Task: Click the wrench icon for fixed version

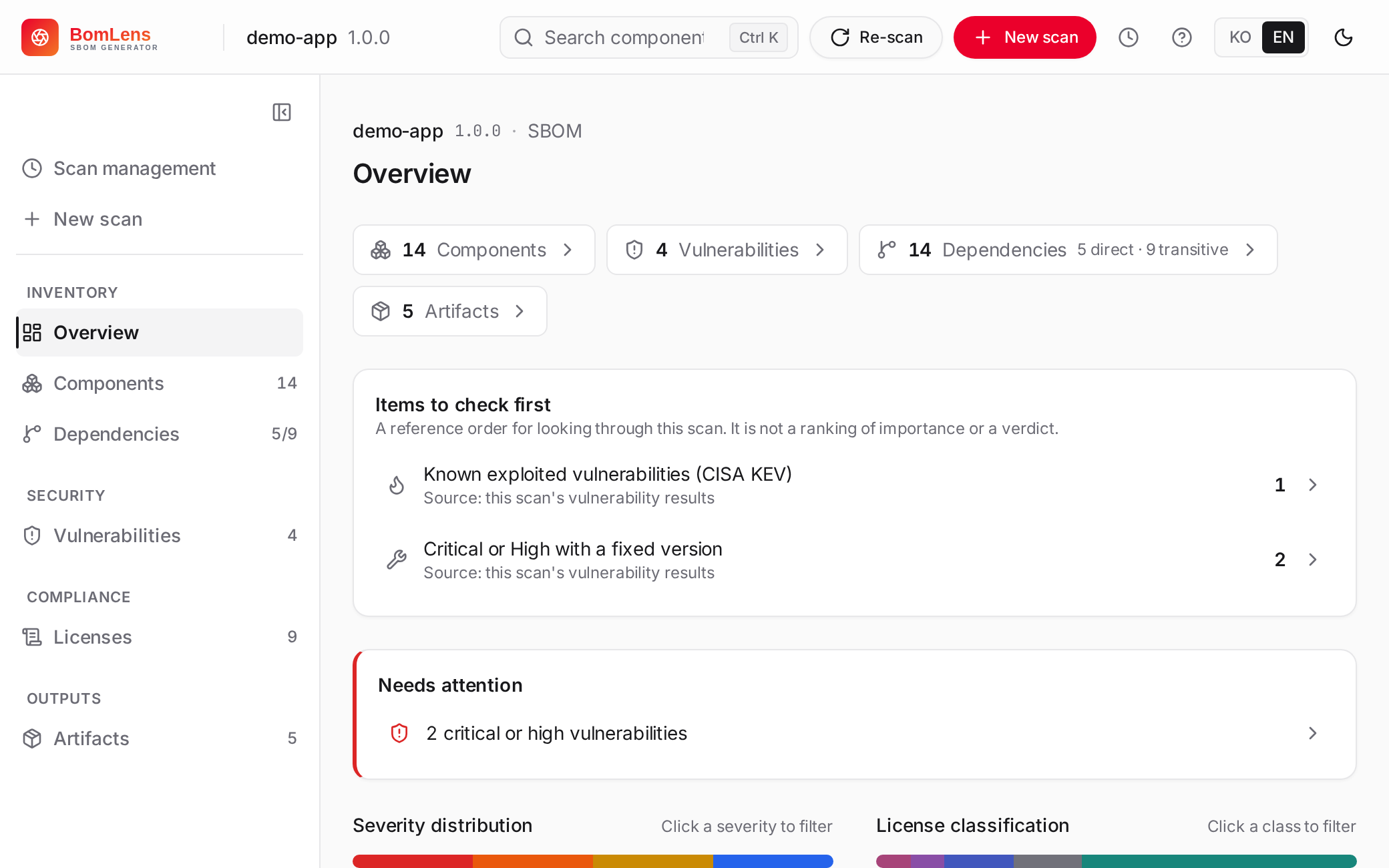Action: click(397, 560)
